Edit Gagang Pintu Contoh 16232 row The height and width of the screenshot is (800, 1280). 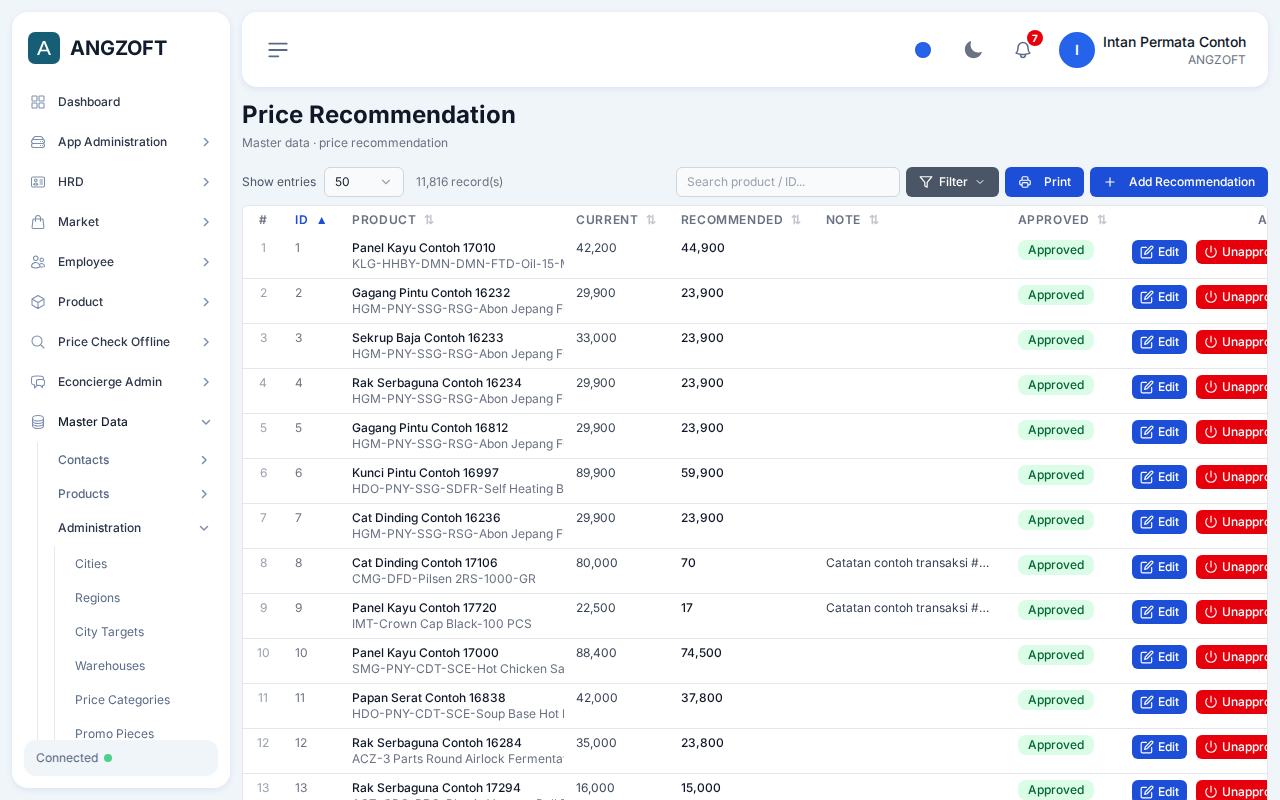tap(1159, 297)
